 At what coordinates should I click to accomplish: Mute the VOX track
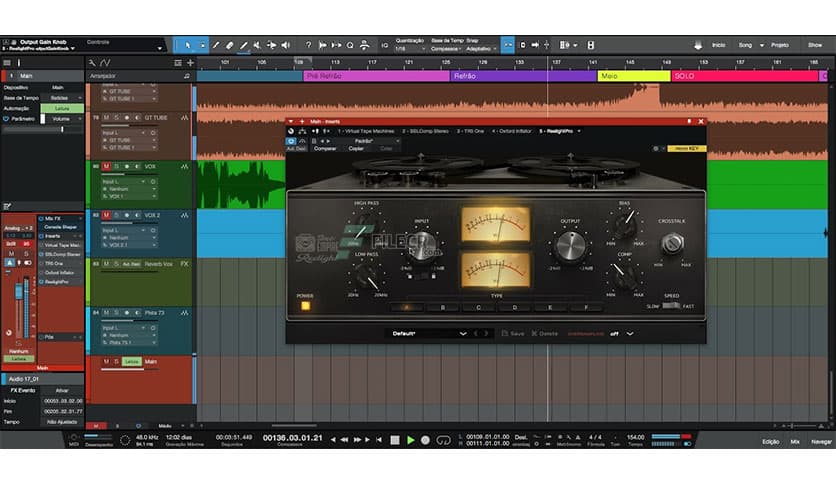pyautogui.click(x=106, y=166)
